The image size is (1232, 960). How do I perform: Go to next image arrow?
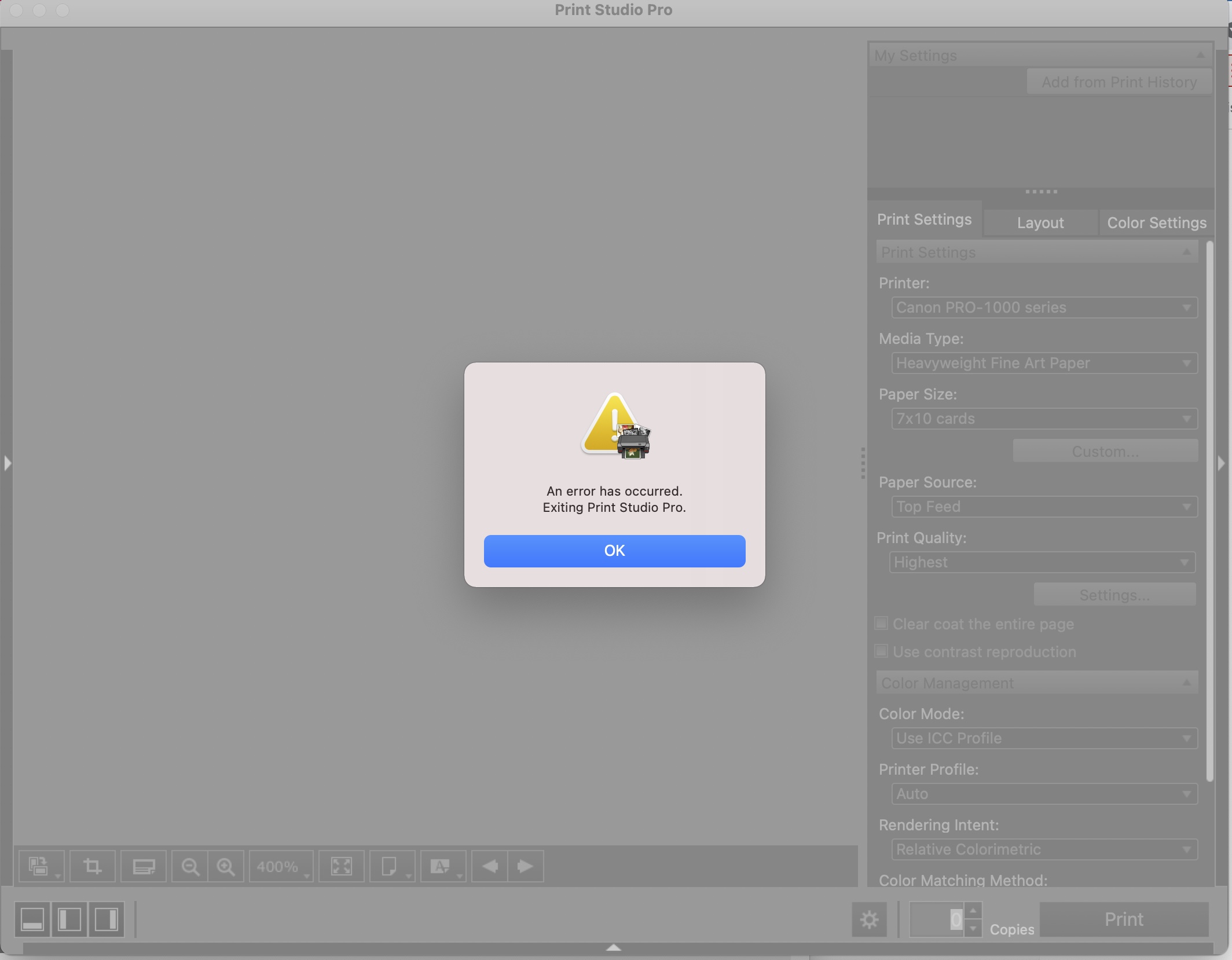click(x=526, y=866)
